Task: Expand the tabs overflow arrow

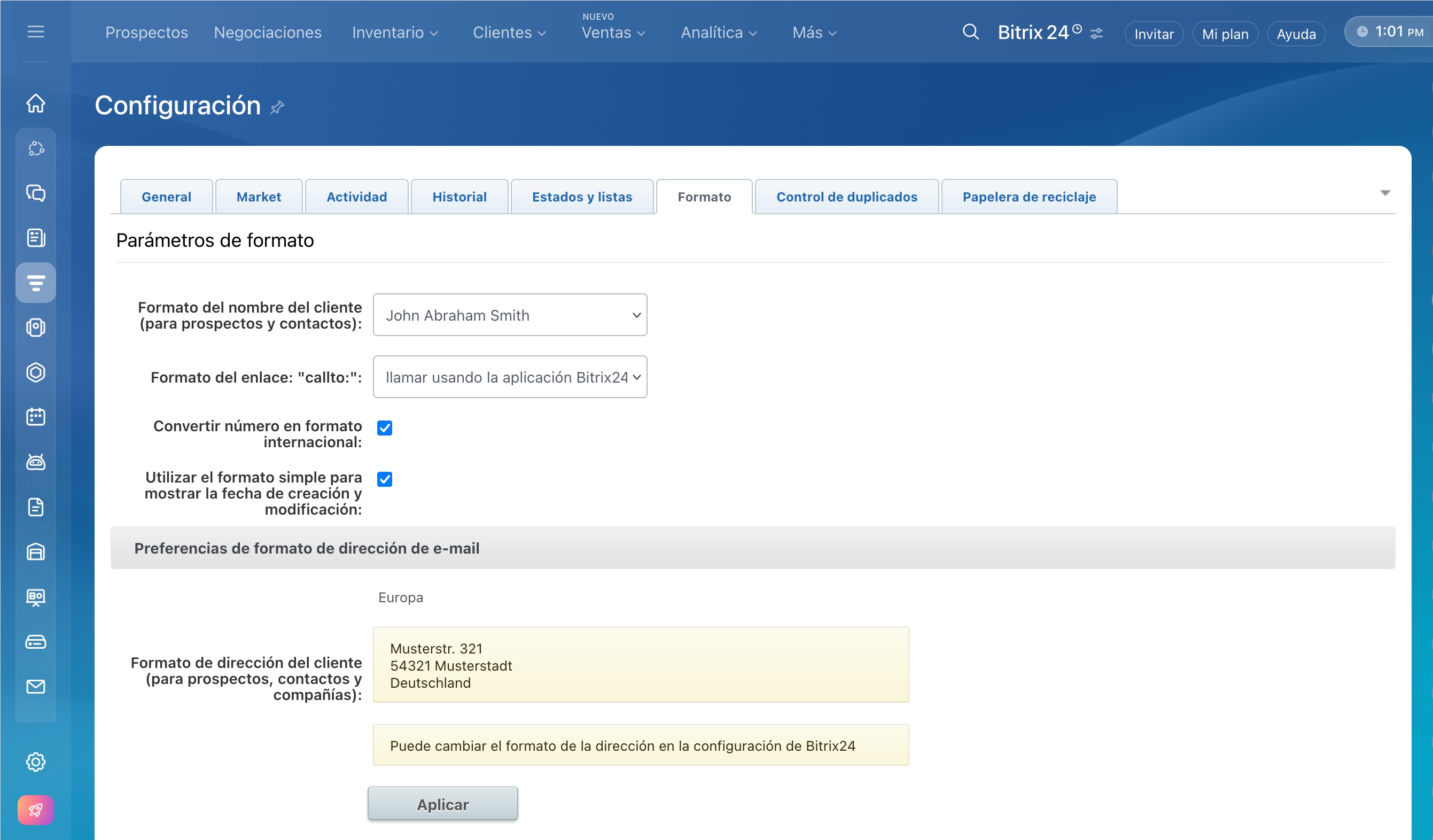Action: (x=1385, y=193)
